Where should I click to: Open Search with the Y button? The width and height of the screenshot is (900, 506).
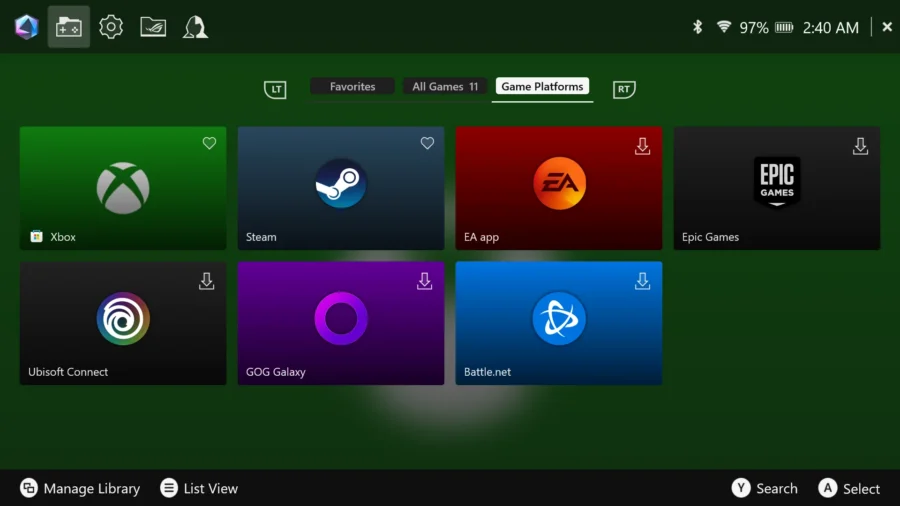pos(765,488)
